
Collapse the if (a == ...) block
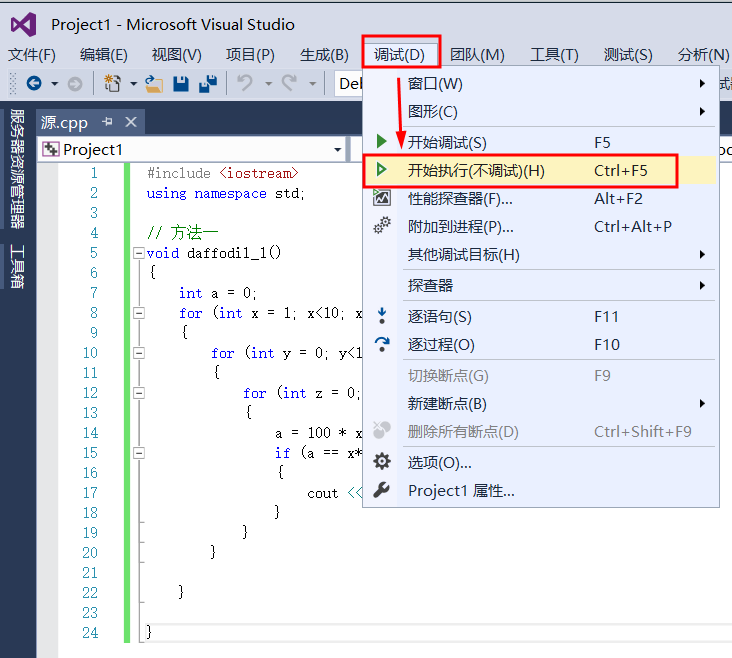pyautogui.click(x=139, y=453)
